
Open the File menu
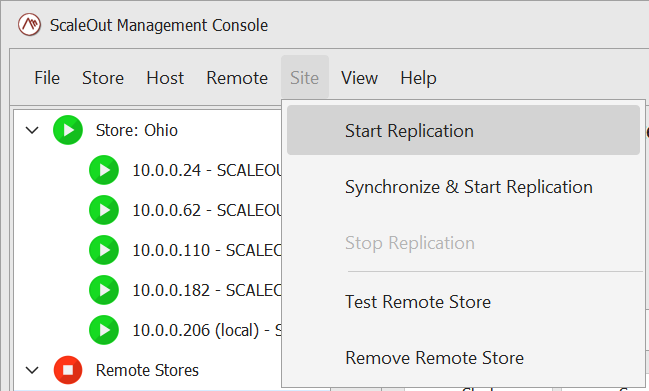pyautogui.click(x=47, y=78)
